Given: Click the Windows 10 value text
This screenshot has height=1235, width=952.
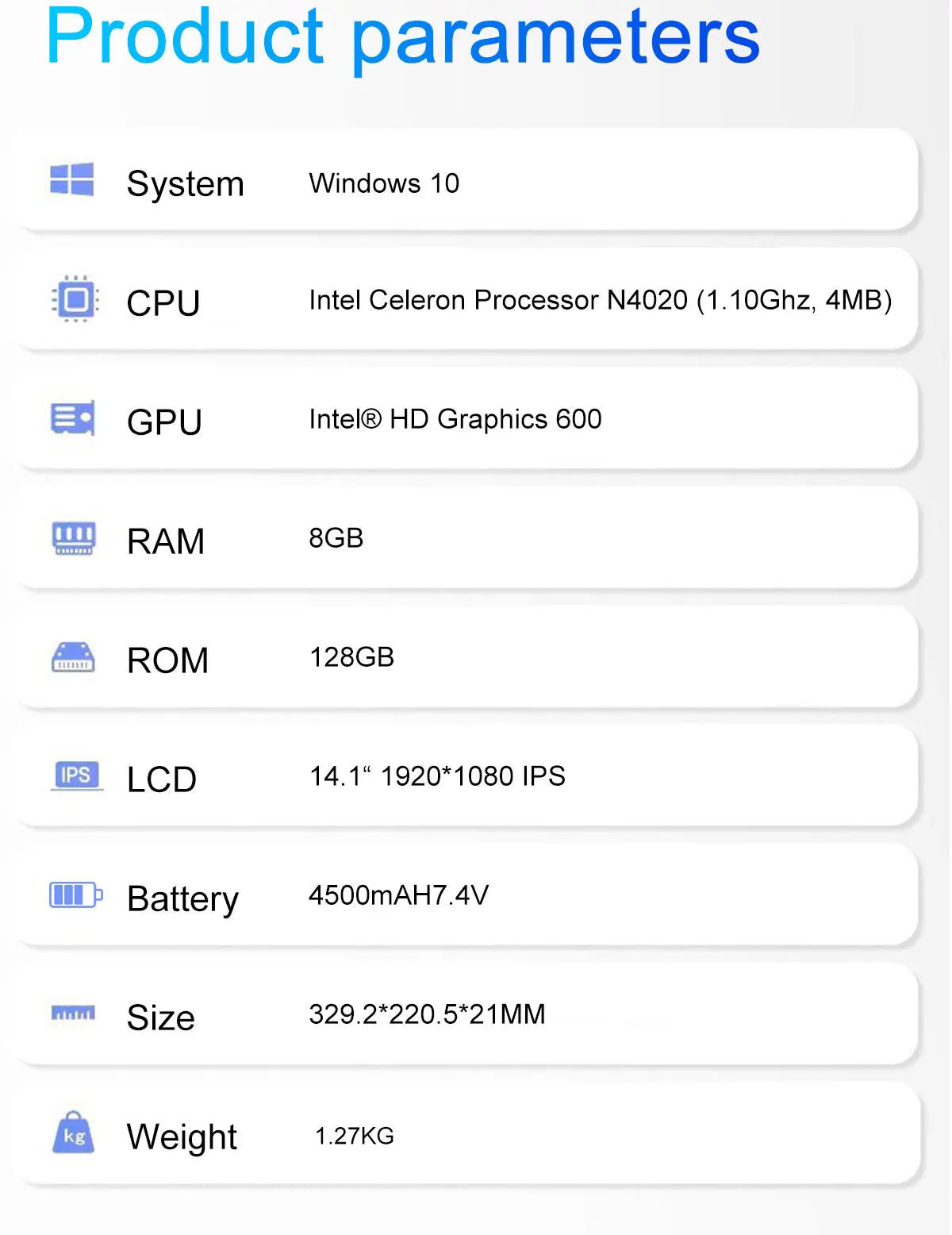Looking at the screenshot, I should click(386, 183).
